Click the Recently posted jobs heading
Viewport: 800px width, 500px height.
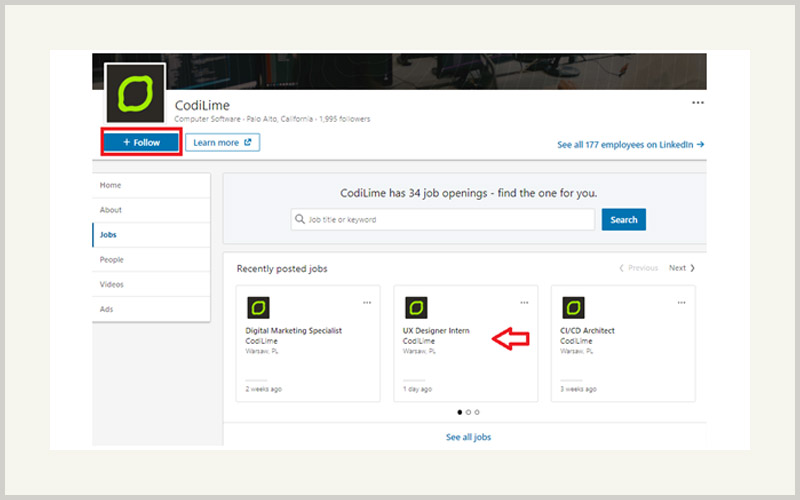pyautogui.click(x=282, y=269)
